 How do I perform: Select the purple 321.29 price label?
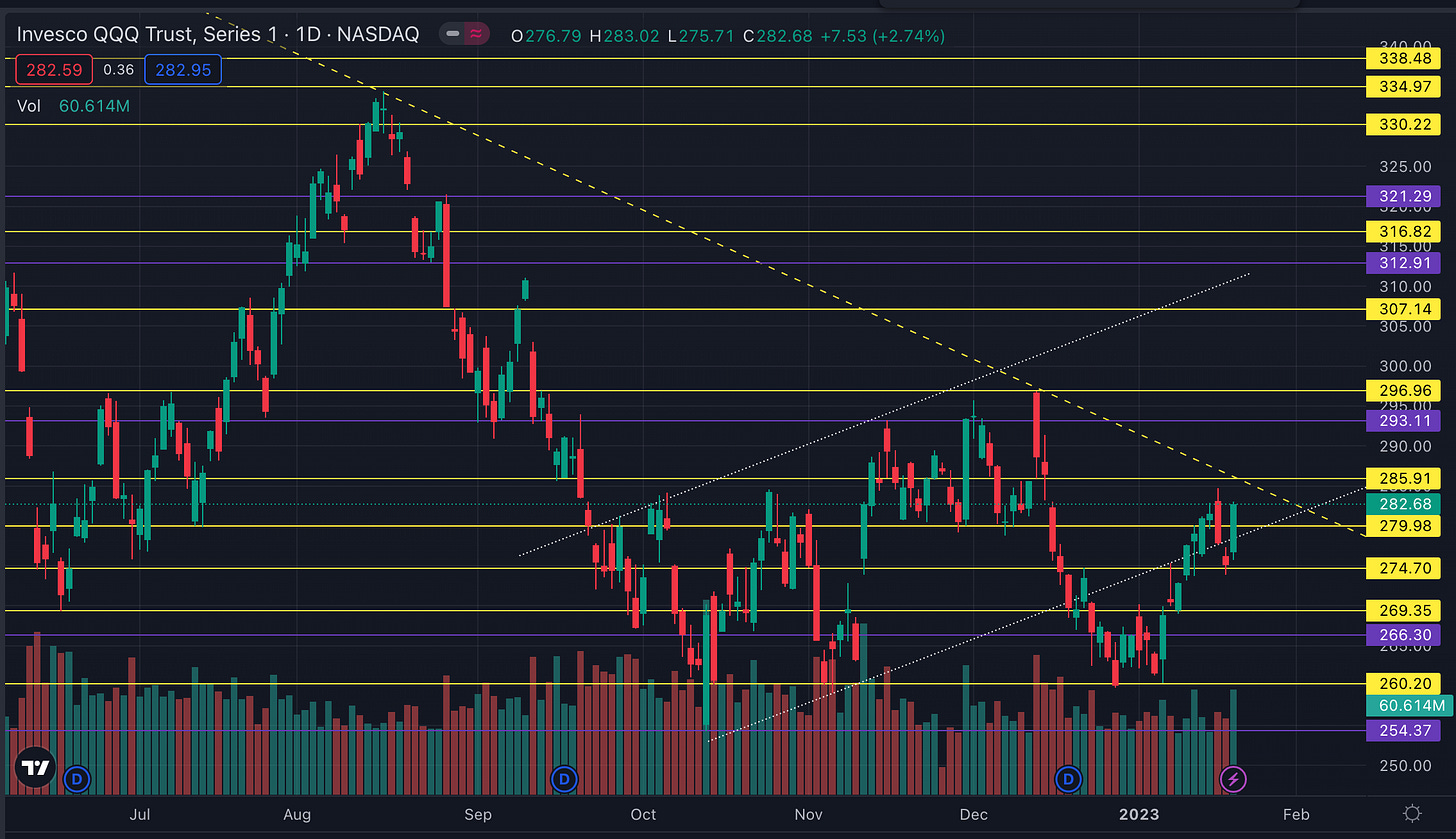tap(1405, 196)
